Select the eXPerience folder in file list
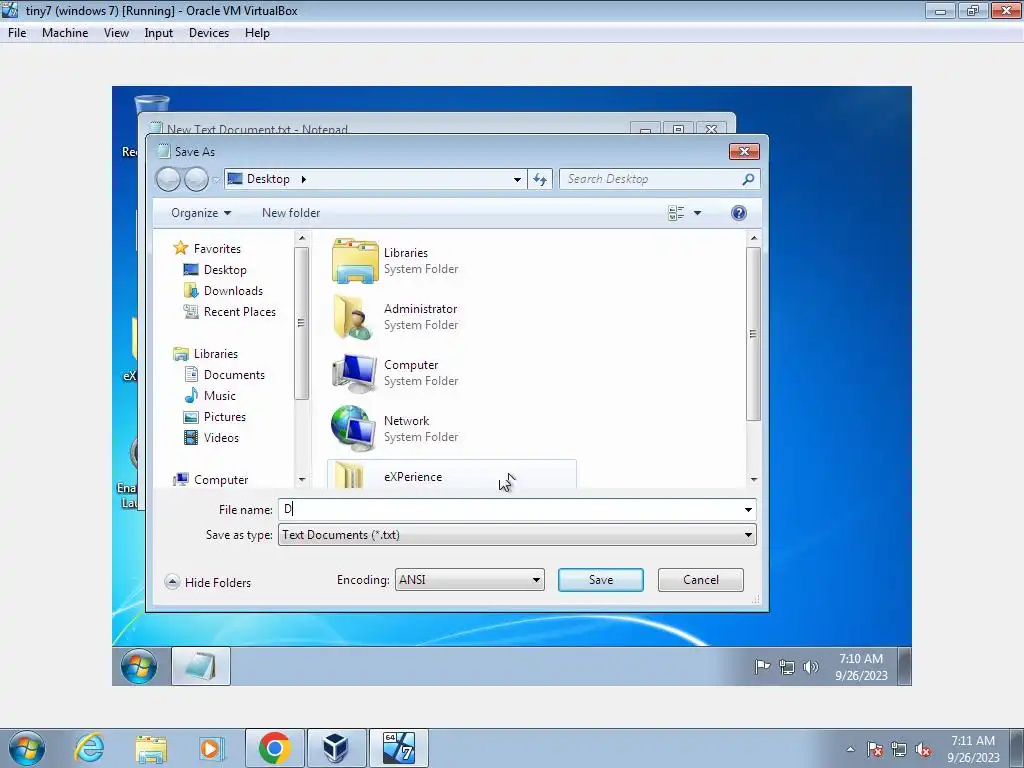1024x768 pixels. (451, 475)
